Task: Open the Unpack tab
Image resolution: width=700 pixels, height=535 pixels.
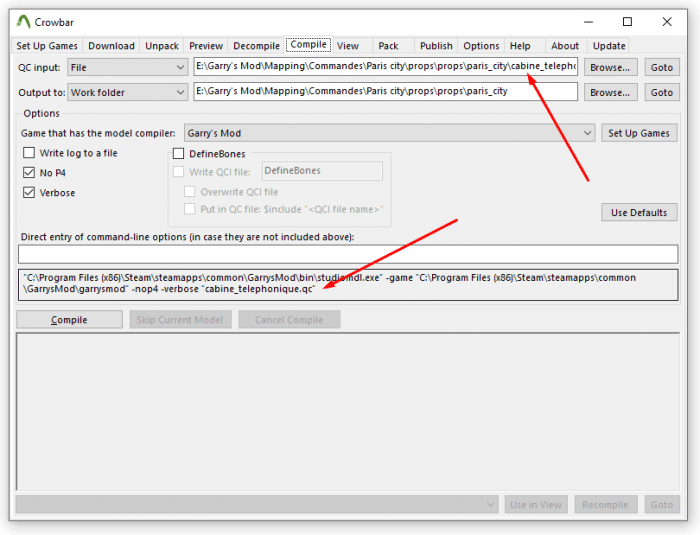Action: 162,46
